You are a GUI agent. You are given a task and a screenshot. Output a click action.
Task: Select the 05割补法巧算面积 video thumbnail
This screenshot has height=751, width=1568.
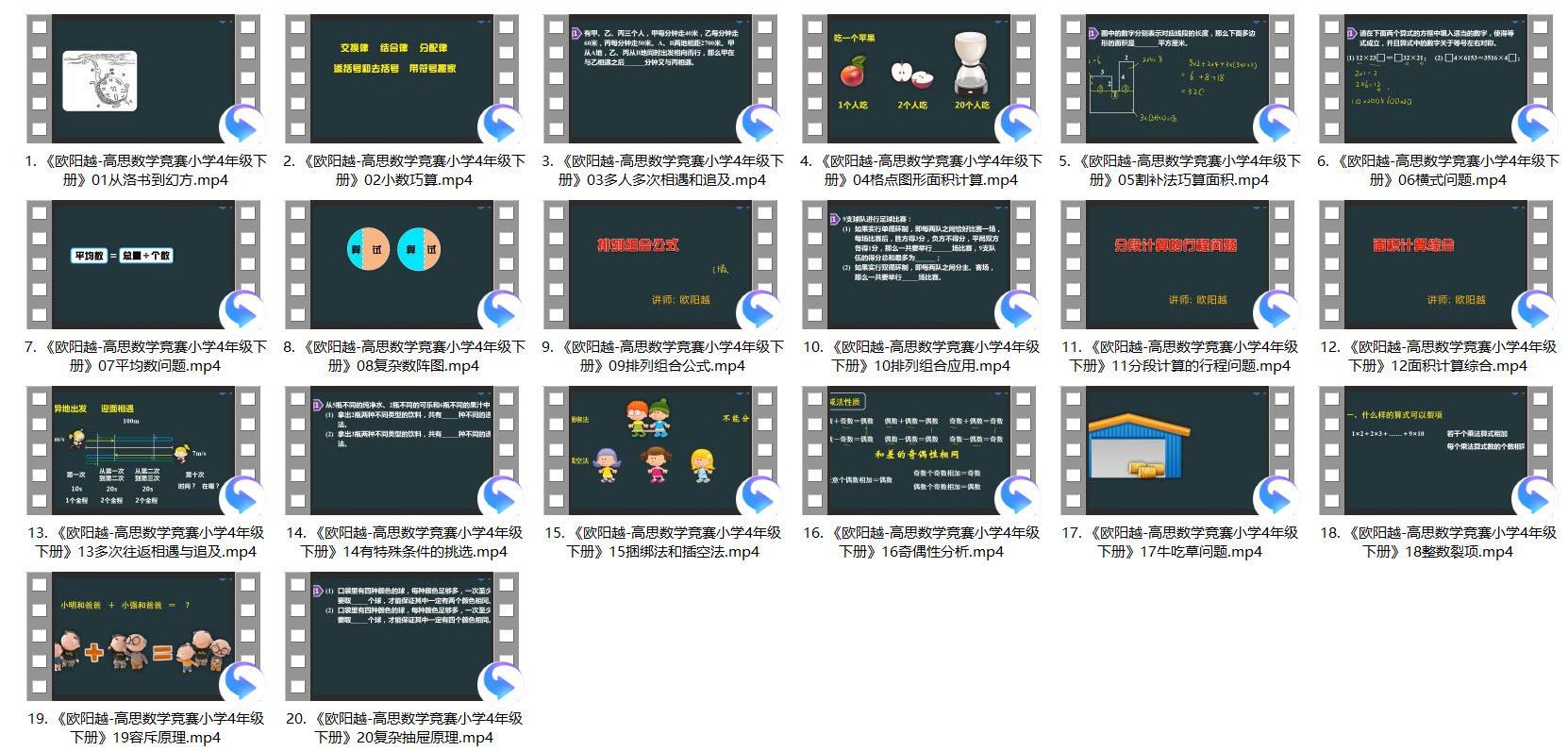click(1177, 77)
